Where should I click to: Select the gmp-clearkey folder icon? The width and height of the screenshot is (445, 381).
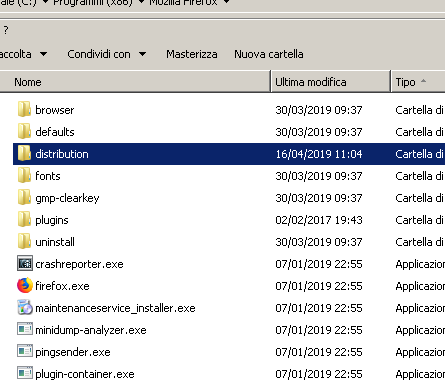(24, 197)
